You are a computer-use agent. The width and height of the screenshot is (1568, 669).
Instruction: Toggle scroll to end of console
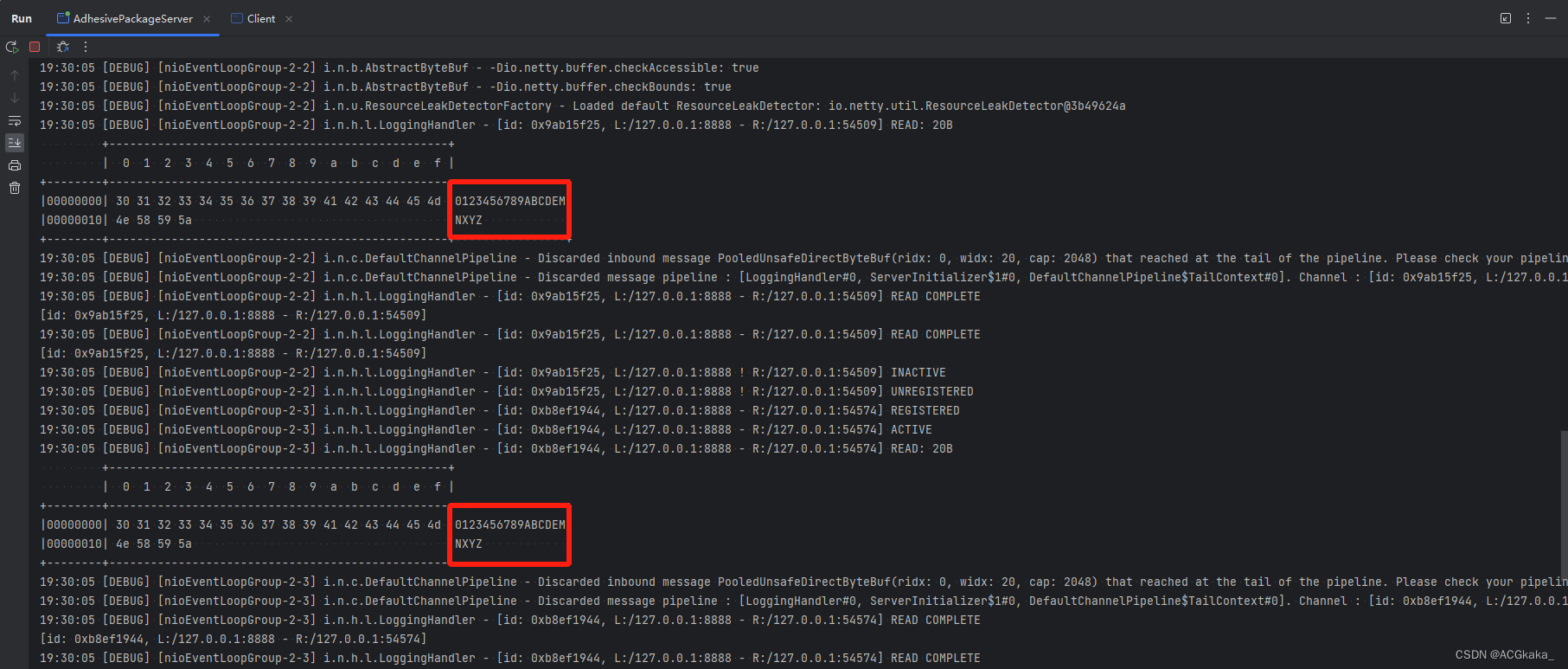click(15, 143)
